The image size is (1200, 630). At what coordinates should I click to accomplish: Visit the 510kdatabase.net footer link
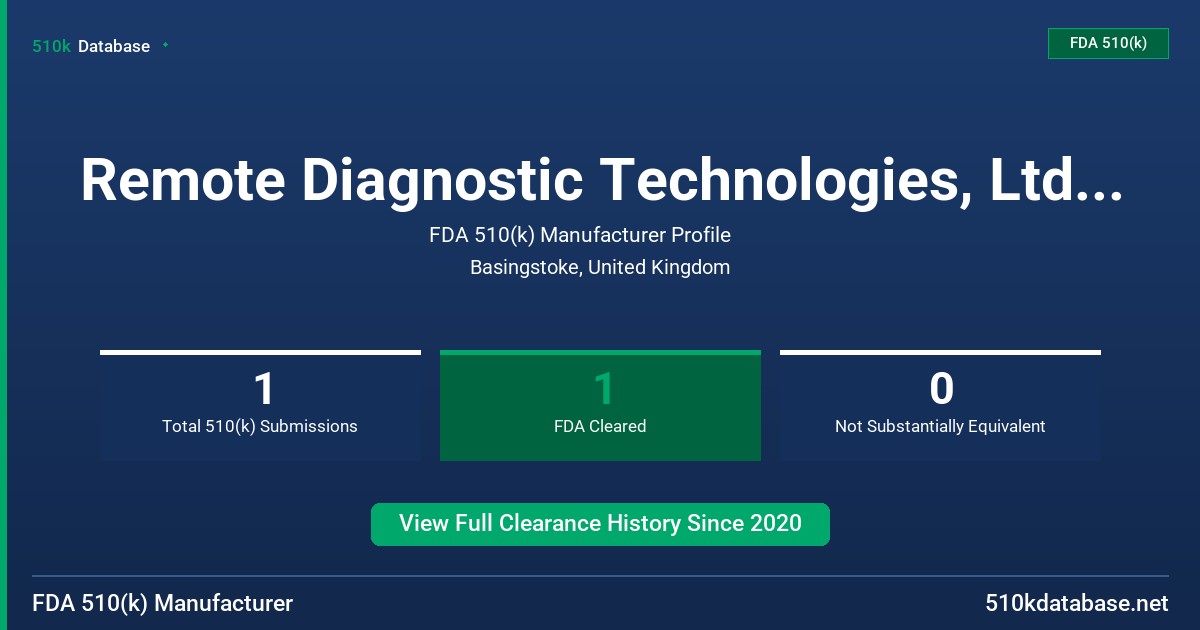[1076, 603]
